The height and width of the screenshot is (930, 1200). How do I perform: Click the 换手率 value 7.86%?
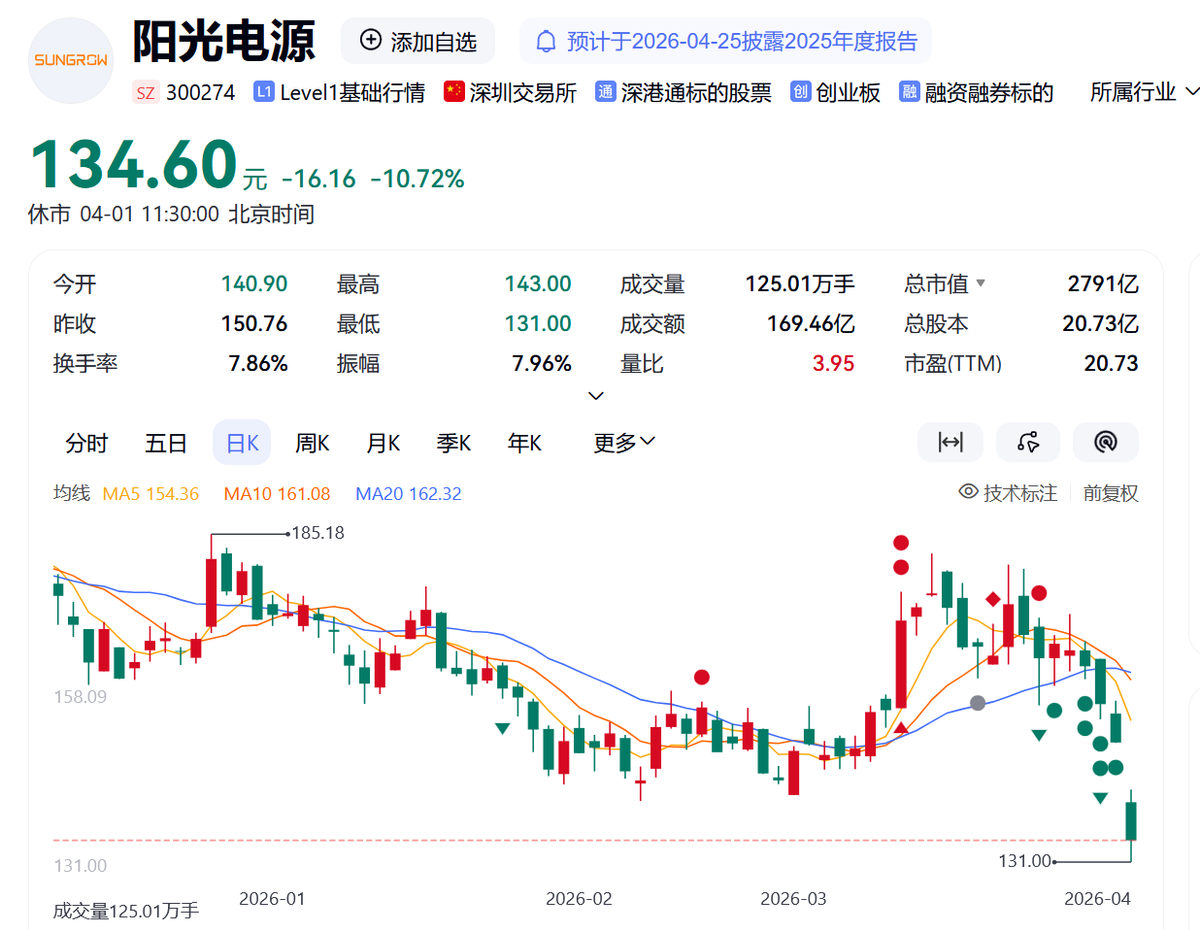[258, 364]
